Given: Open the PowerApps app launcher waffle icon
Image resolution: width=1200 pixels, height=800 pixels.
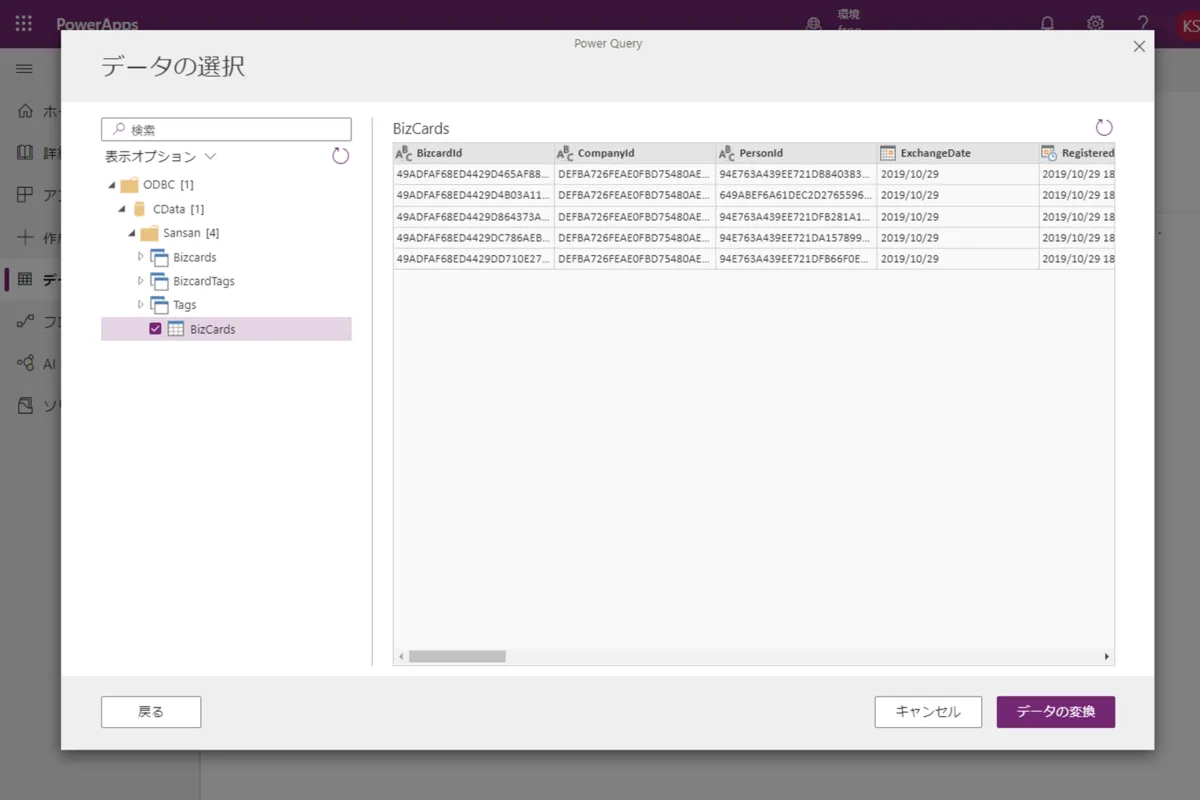Looking at the screenshot, I should pyautogui.click(x=22, y=23).
